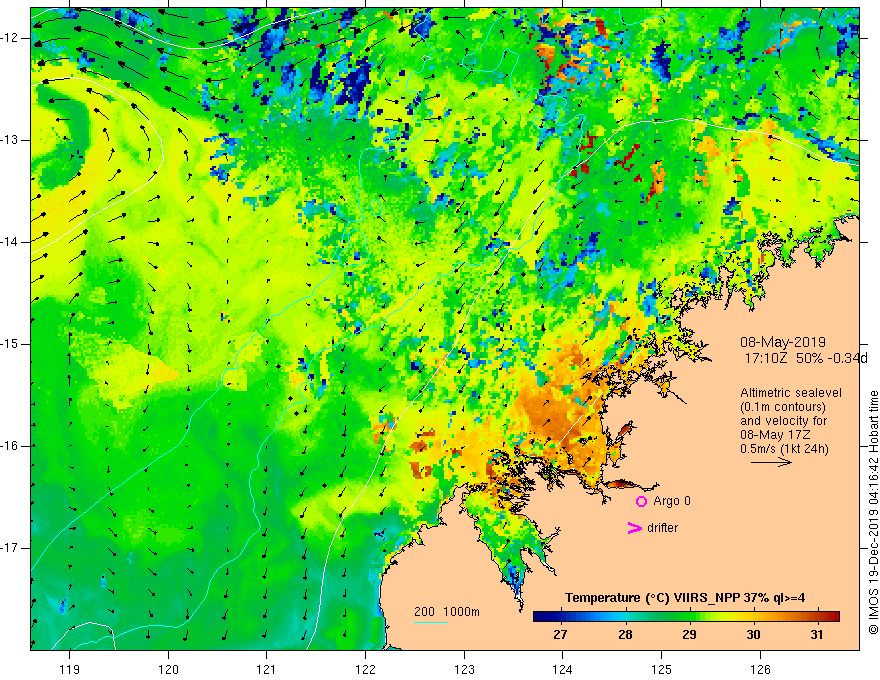This screenshot has width=880, height=680.
Task: Click the "Altimetric sealevel" legend text
Action: (x=791, y=393)
